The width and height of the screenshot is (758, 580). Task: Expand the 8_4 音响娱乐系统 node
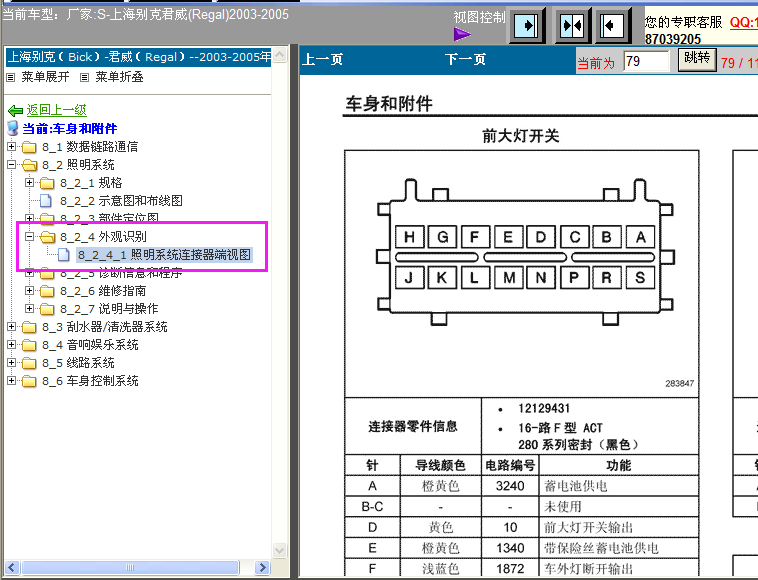[x=11, y=345]
